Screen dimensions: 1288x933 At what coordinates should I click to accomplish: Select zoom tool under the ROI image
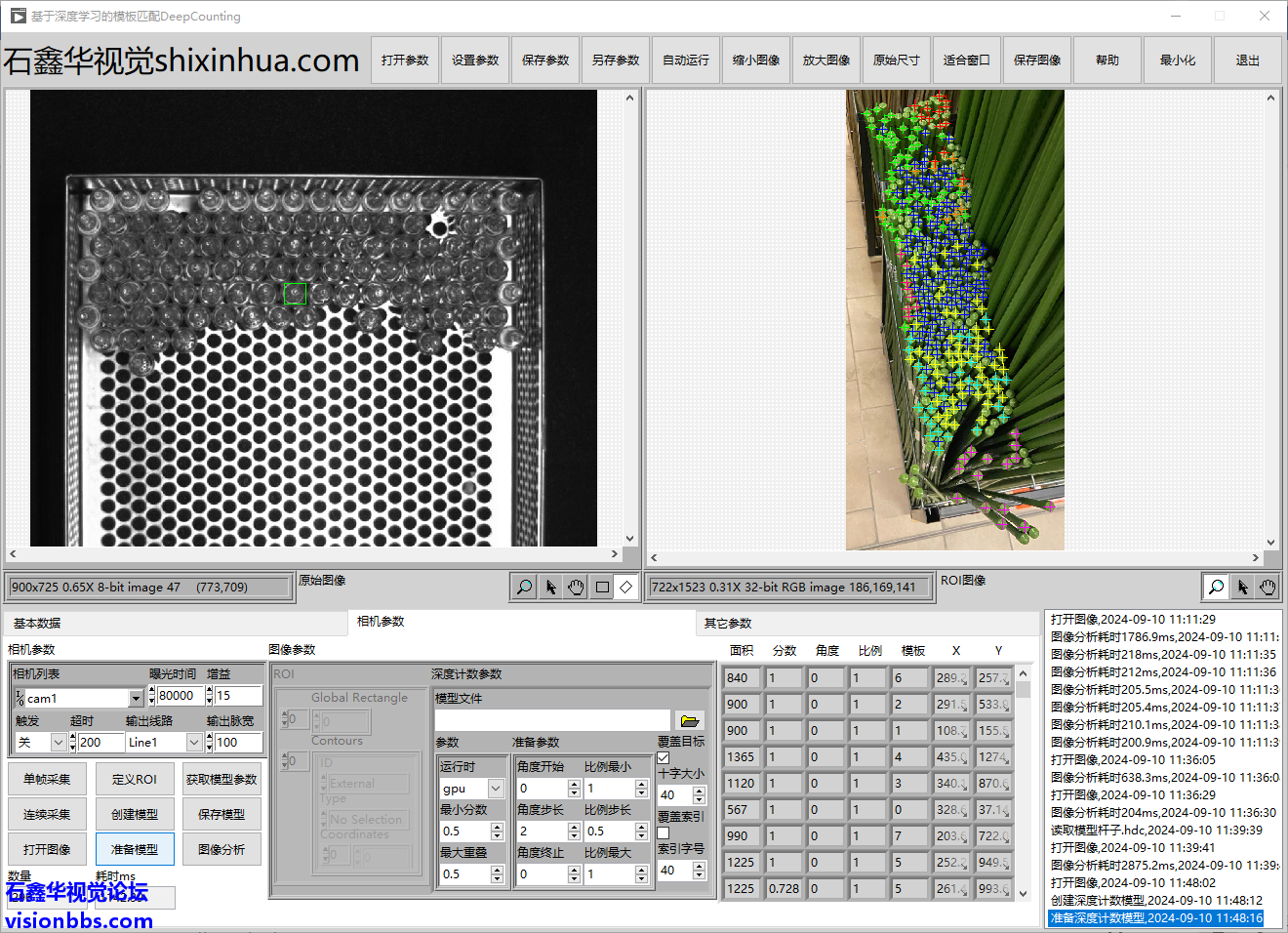pos(1216,587)
